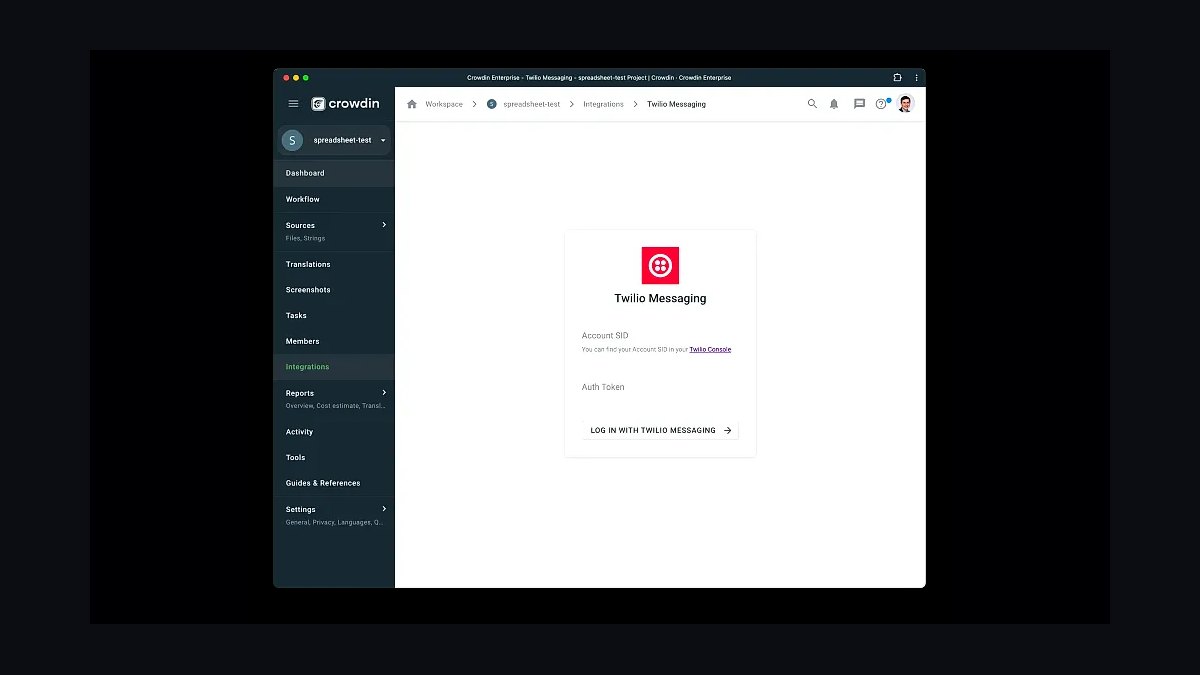Open Activity in the sidebar
Screen dimensions: 1200x675
tap(334, 432)
